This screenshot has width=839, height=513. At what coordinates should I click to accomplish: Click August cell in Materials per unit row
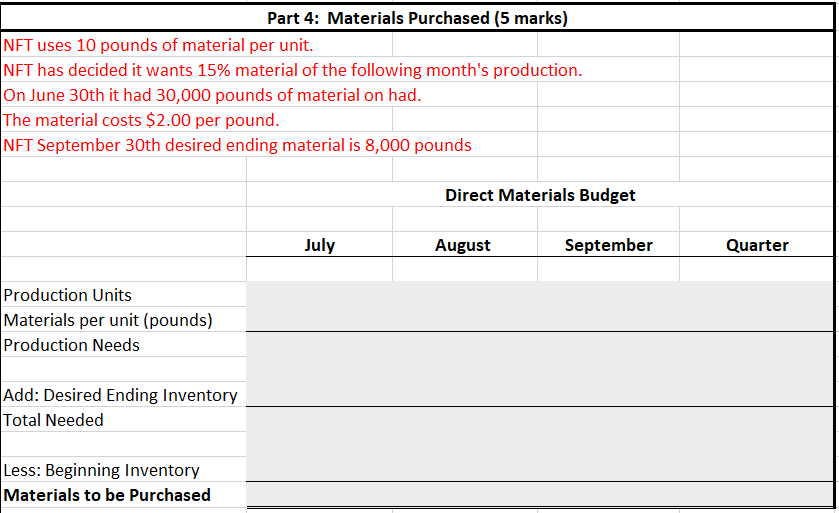tap(465, 319)
